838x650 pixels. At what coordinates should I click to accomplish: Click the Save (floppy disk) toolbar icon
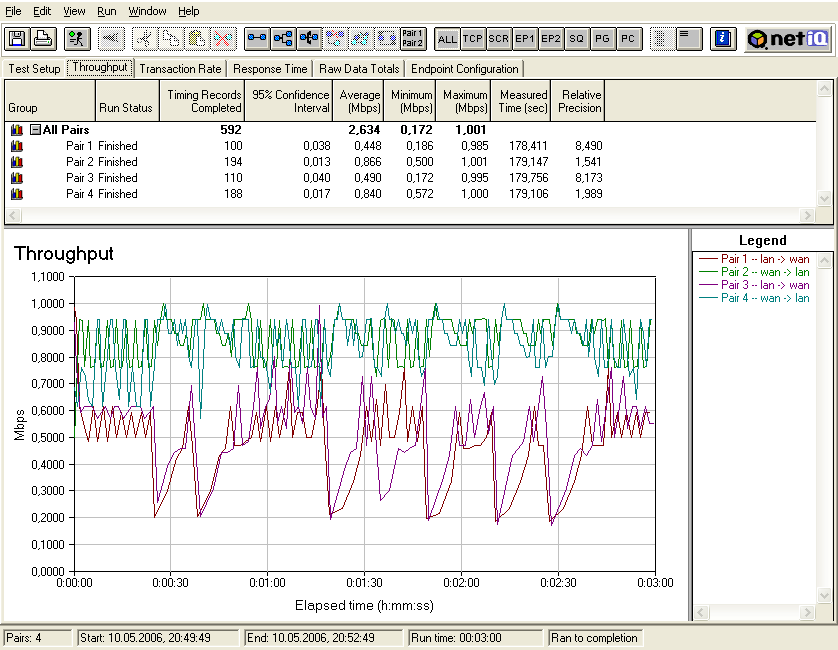coord(17,39)
